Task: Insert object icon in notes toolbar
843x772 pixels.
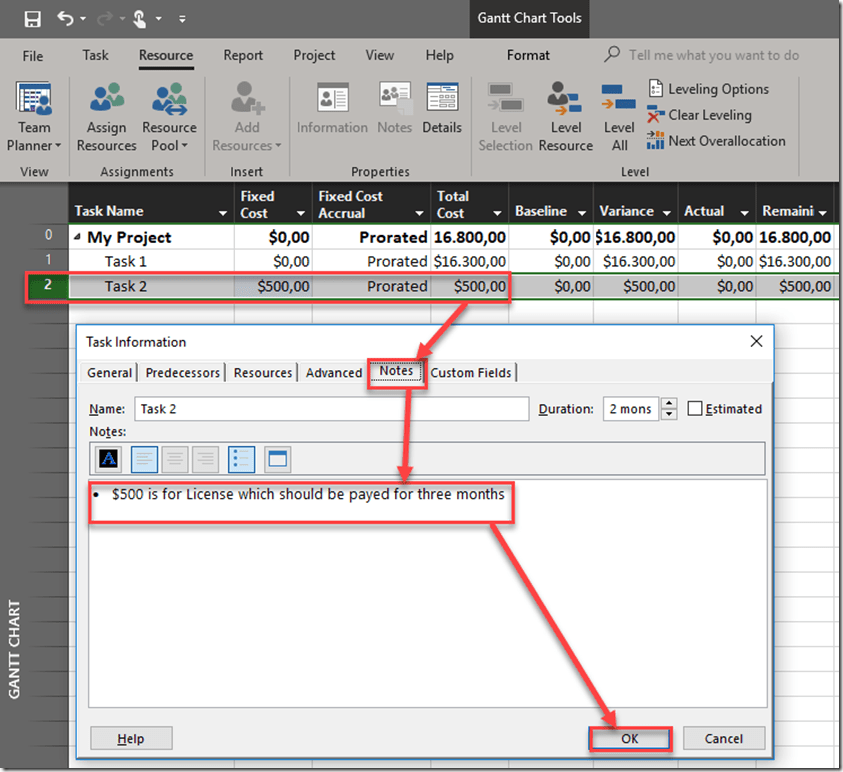Action: 277,459
